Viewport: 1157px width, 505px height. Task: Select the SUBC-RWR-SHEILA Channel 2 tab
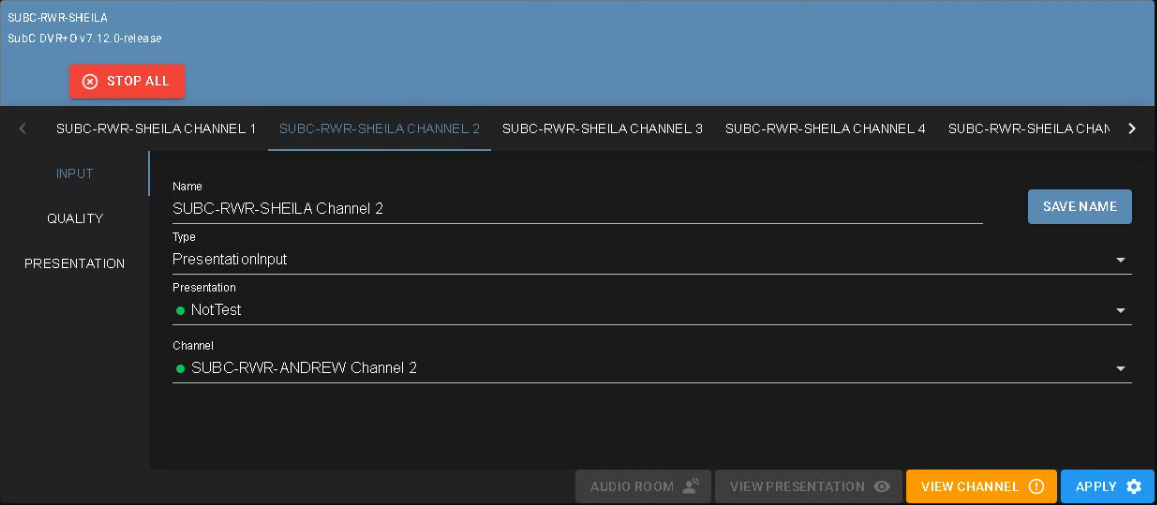(x=379, y=129)
